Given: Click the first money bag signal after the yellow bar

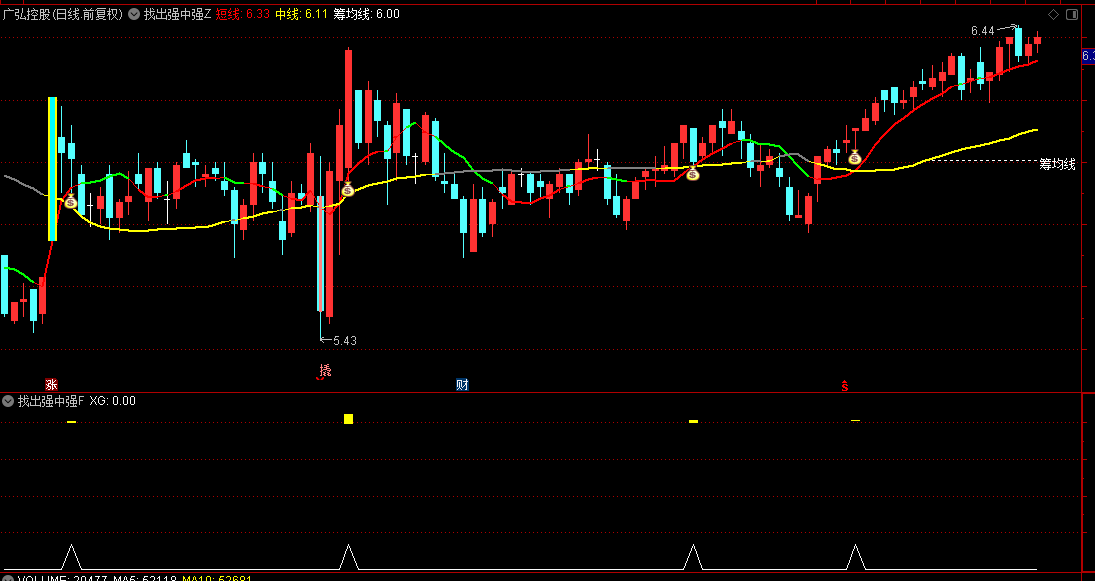Looking at the screenshot, I should 71,202.
